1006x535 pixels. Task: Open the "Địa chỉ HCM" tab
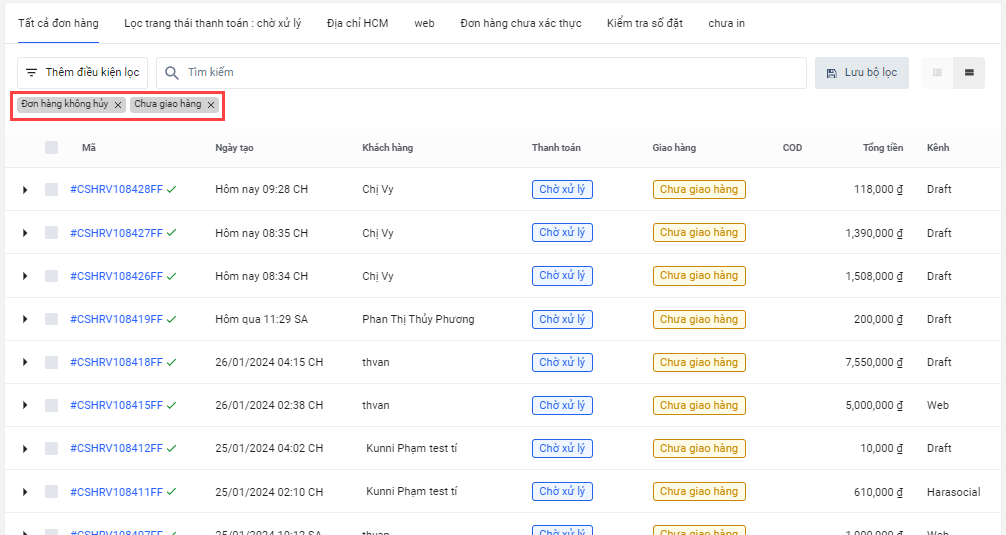point(357,23)
